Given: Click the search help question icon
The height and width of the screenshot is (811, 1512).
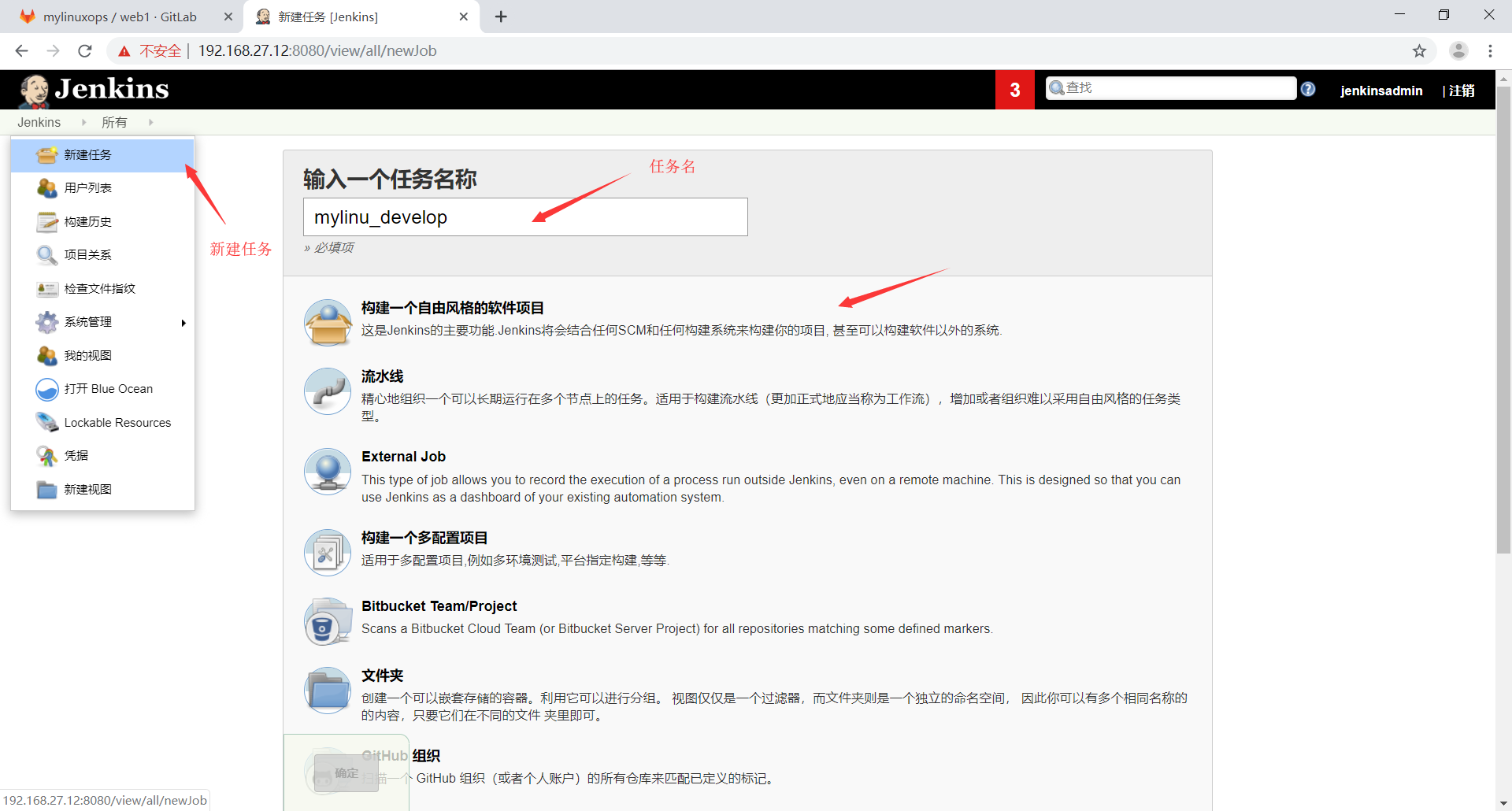Looking at the screenshot, I should tap(1308, 89).
